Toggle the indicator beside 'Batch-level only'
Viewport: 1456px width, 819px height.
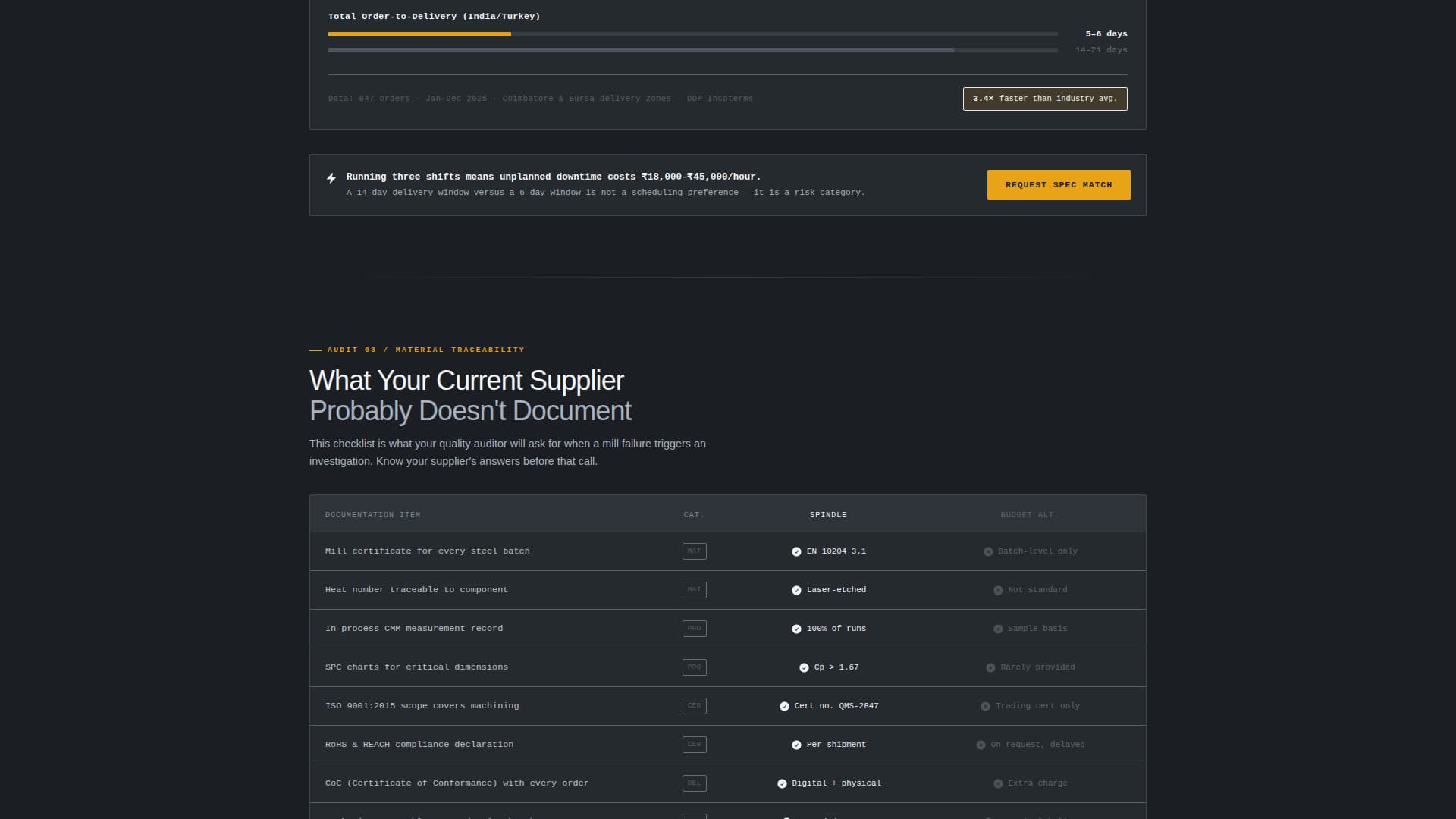[x=988, y=551]
